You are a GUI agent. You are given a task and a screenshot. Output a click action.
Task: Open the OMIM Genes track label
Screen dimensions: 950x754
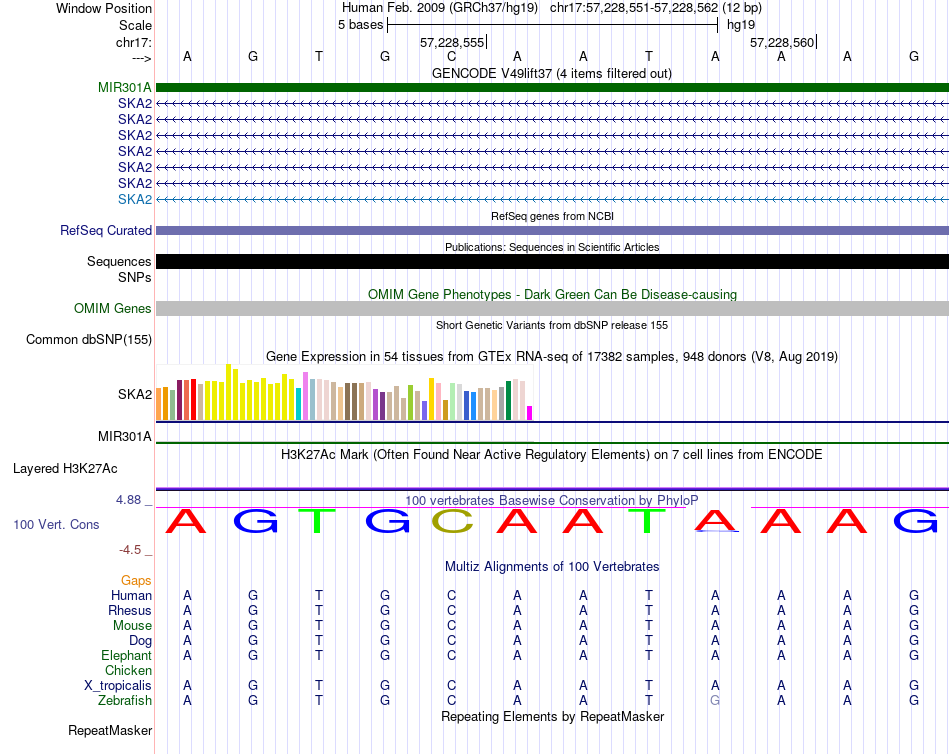click(112, 309)
